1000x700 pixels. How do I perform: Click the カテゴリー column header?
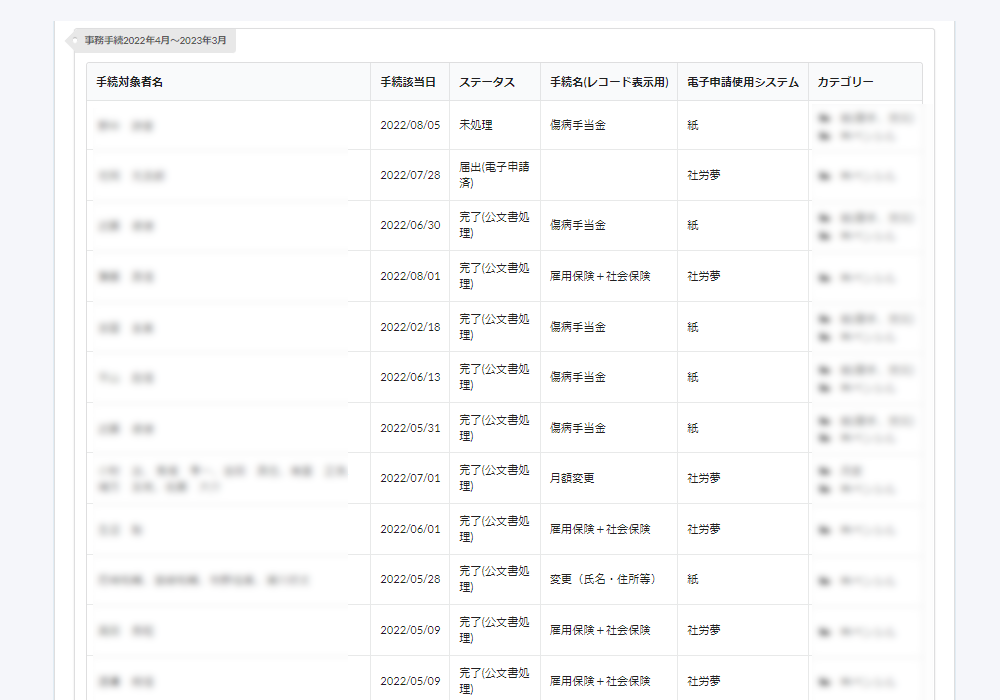pyautogui.click(x=845, y=82)
